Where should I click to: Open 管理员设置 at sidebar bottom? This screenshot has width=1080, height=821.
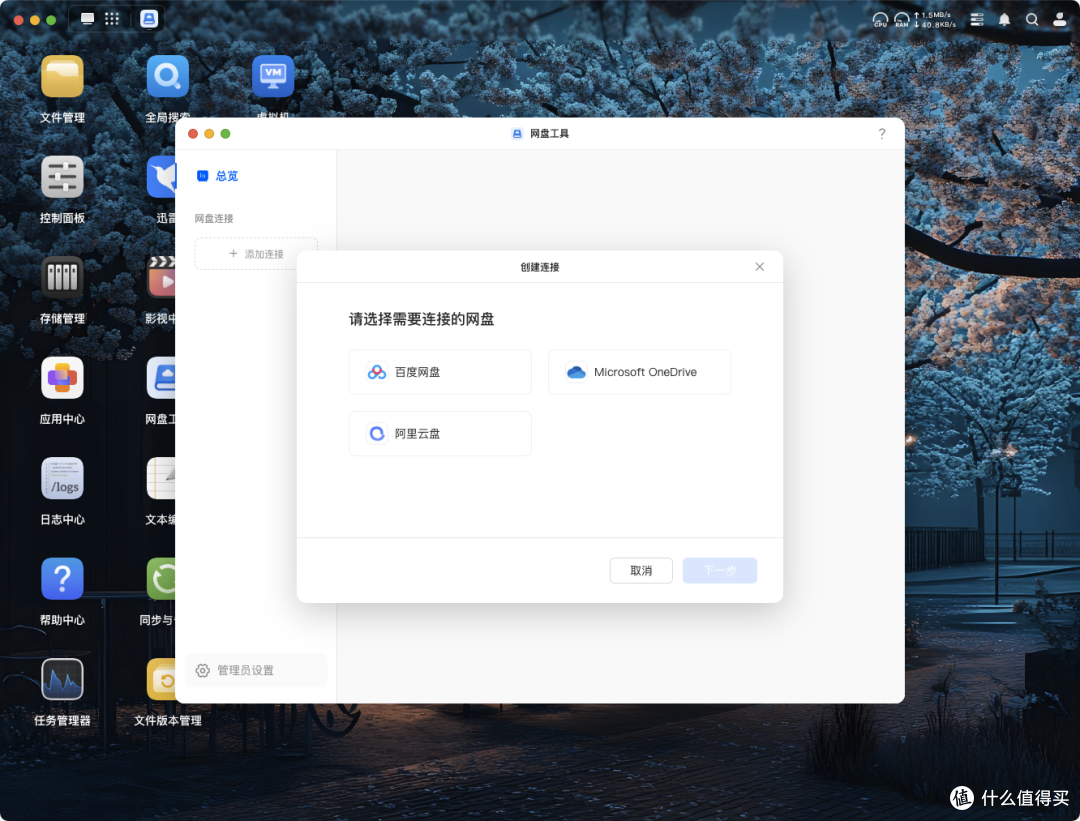coord(256,670)
